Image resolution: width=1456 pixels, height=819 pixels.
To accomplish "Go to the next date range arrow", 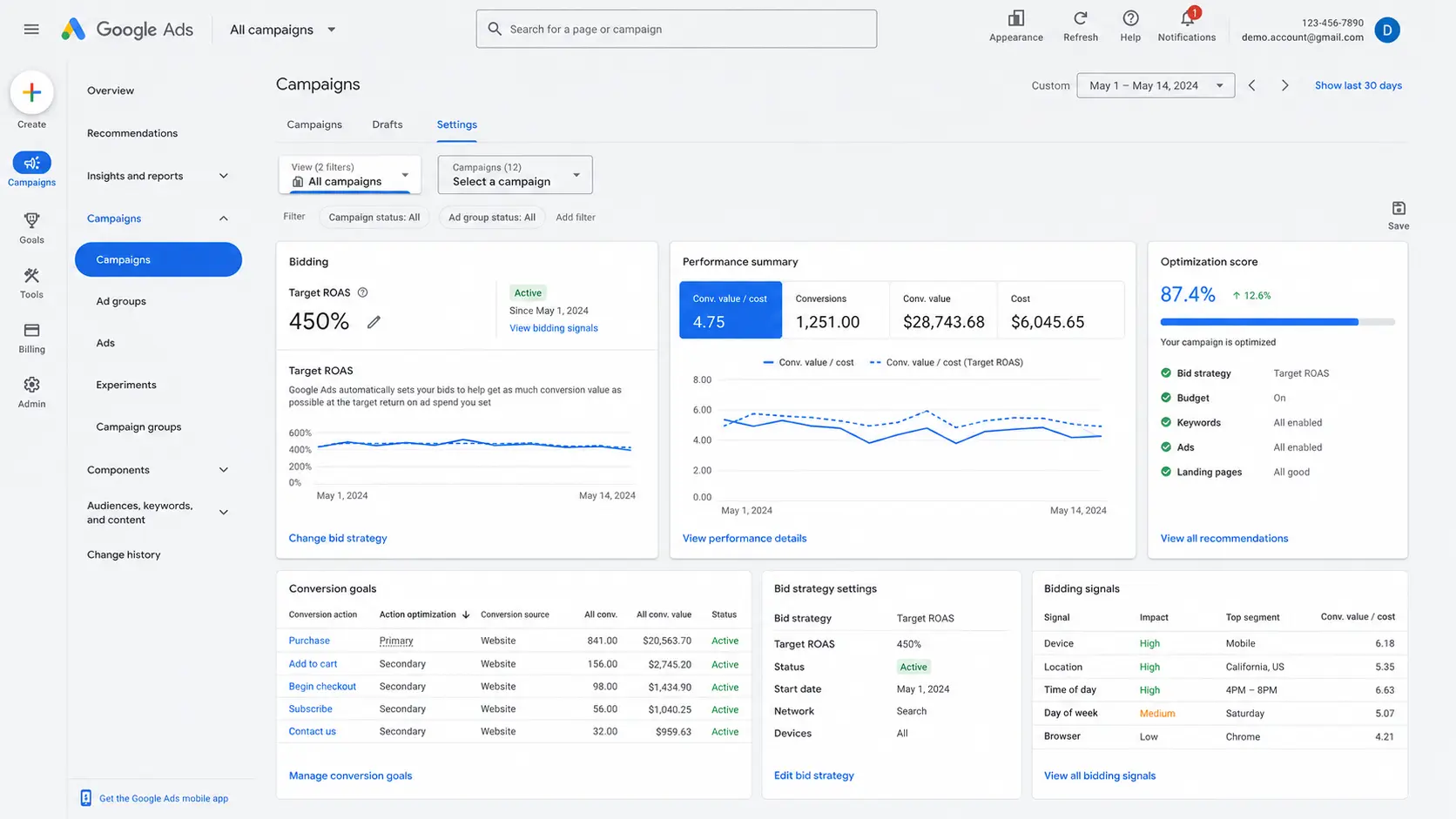I will click(x=1284, y=85).
